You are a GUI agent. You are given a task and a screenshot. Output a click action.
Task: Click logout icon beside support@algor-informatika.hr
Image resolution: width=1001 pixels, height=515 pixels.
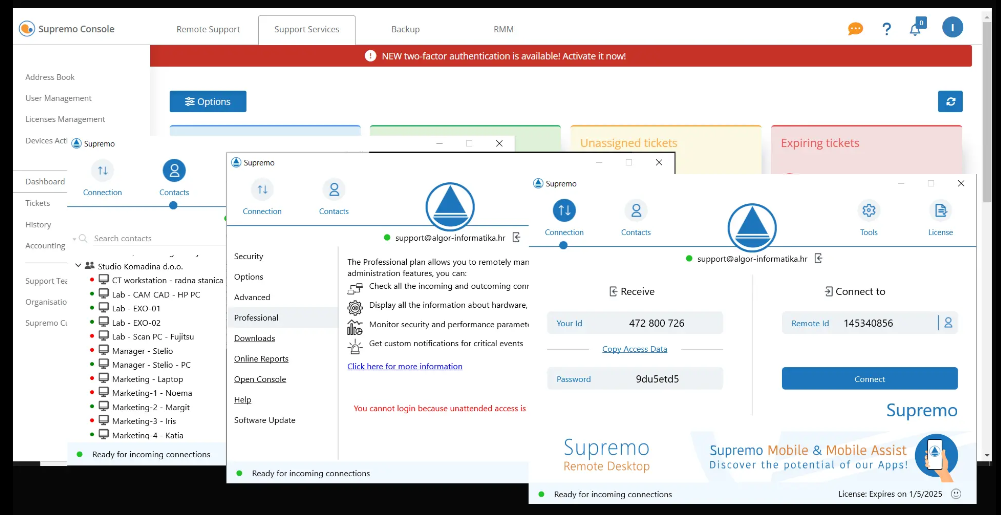pyautogui.click(x=818, y=258)
